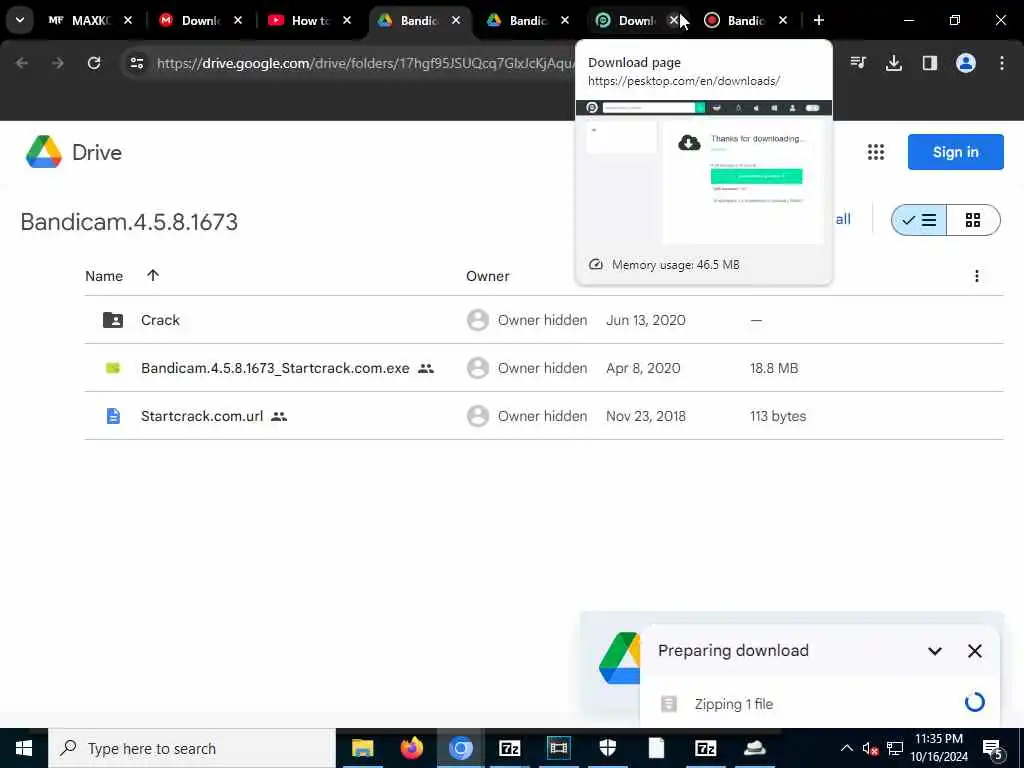Open the first 7-Zip taskbar icon

click(509, 748)
